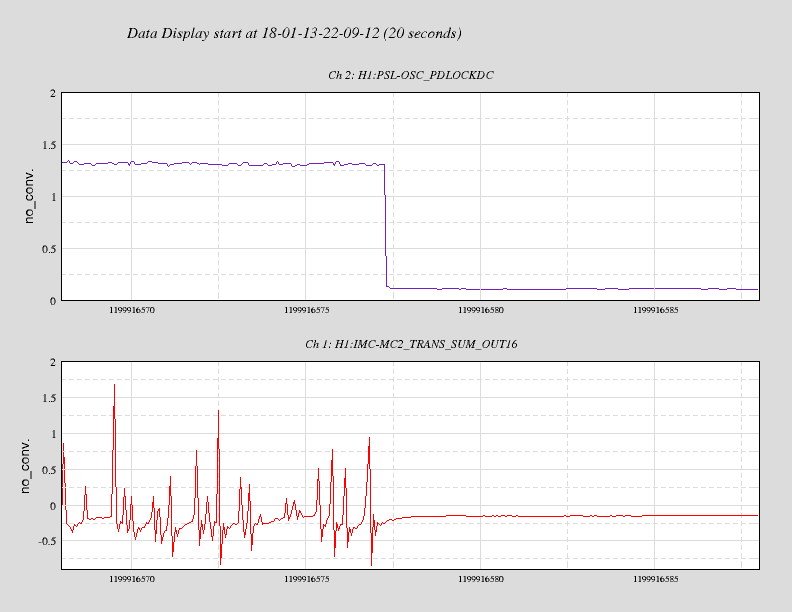Click the 1199916585 tick label under top plot

[658, 310]
